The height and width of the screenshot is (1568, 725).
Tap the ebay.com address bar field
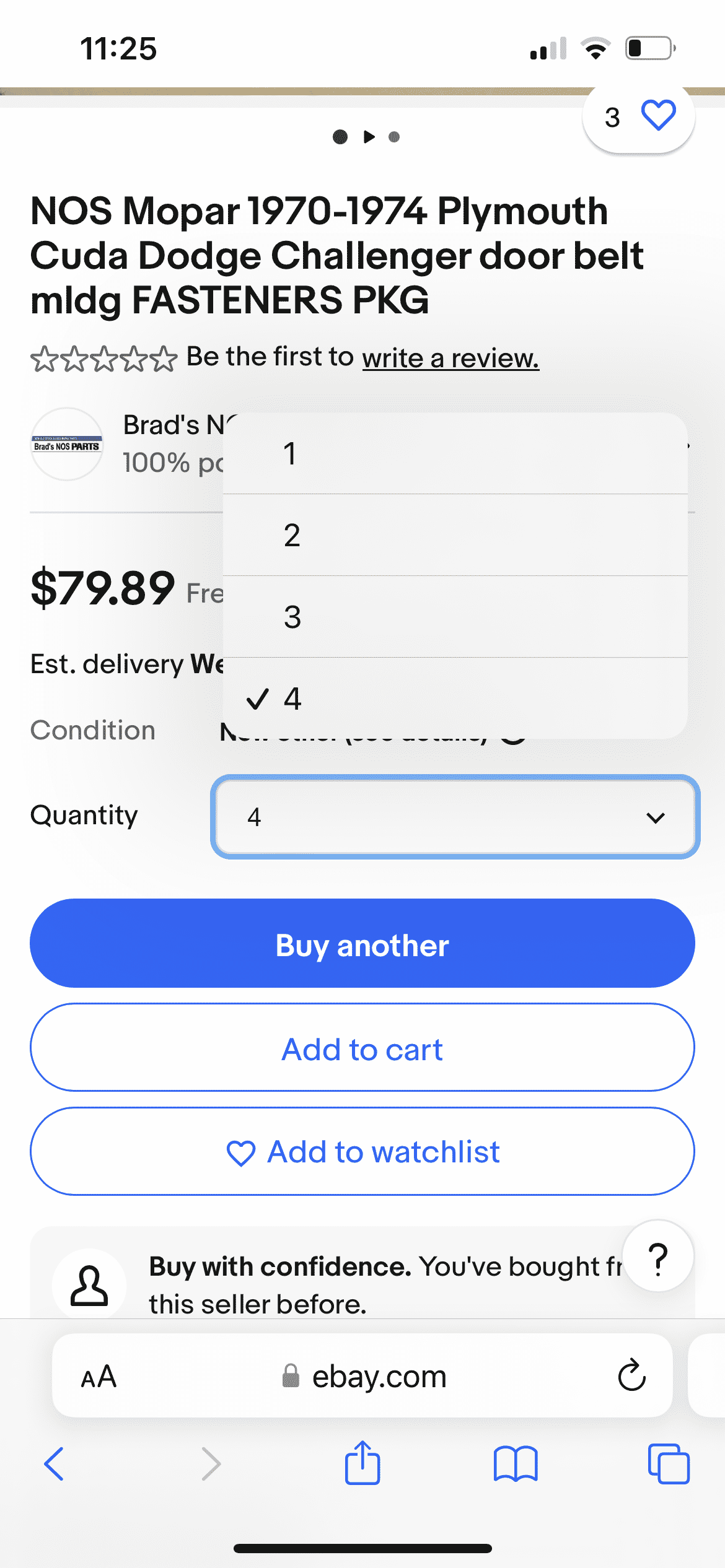(x=362, y=1375)
